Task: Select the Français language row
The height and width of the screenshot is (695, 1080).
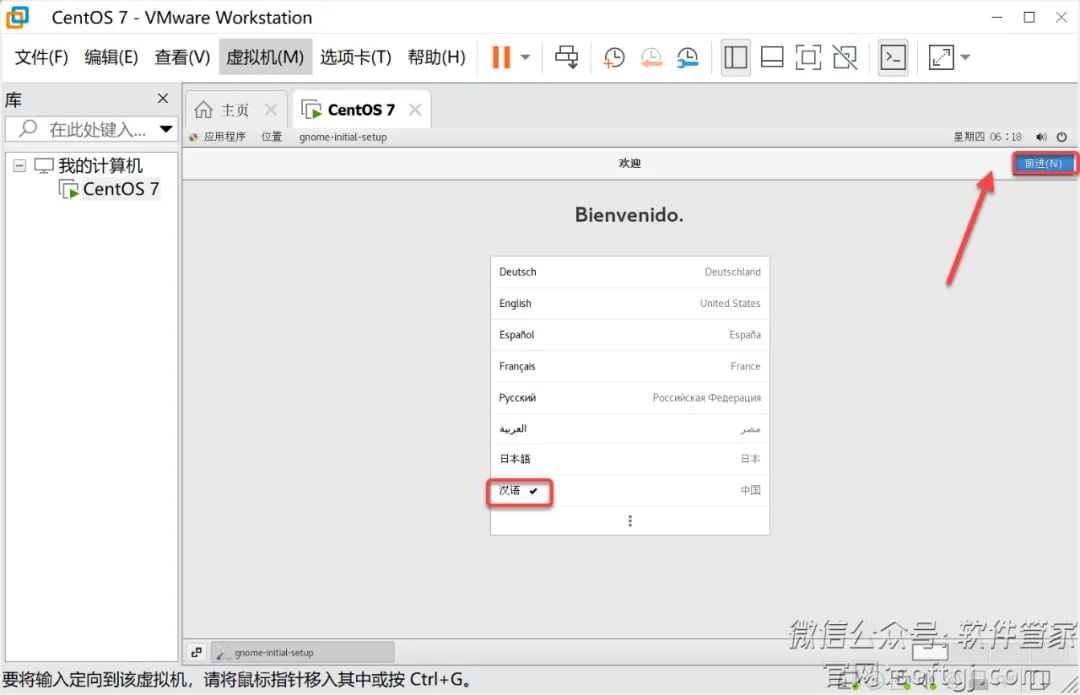Action: click(630, 366)
